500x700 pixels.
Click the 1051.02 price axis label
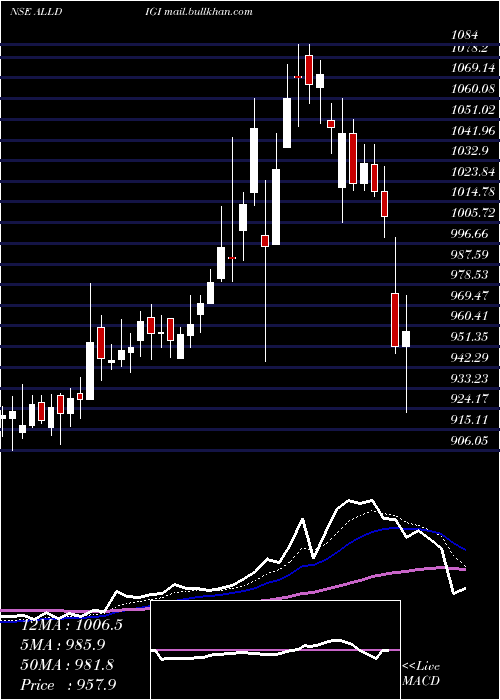click(x=473, y=110)
